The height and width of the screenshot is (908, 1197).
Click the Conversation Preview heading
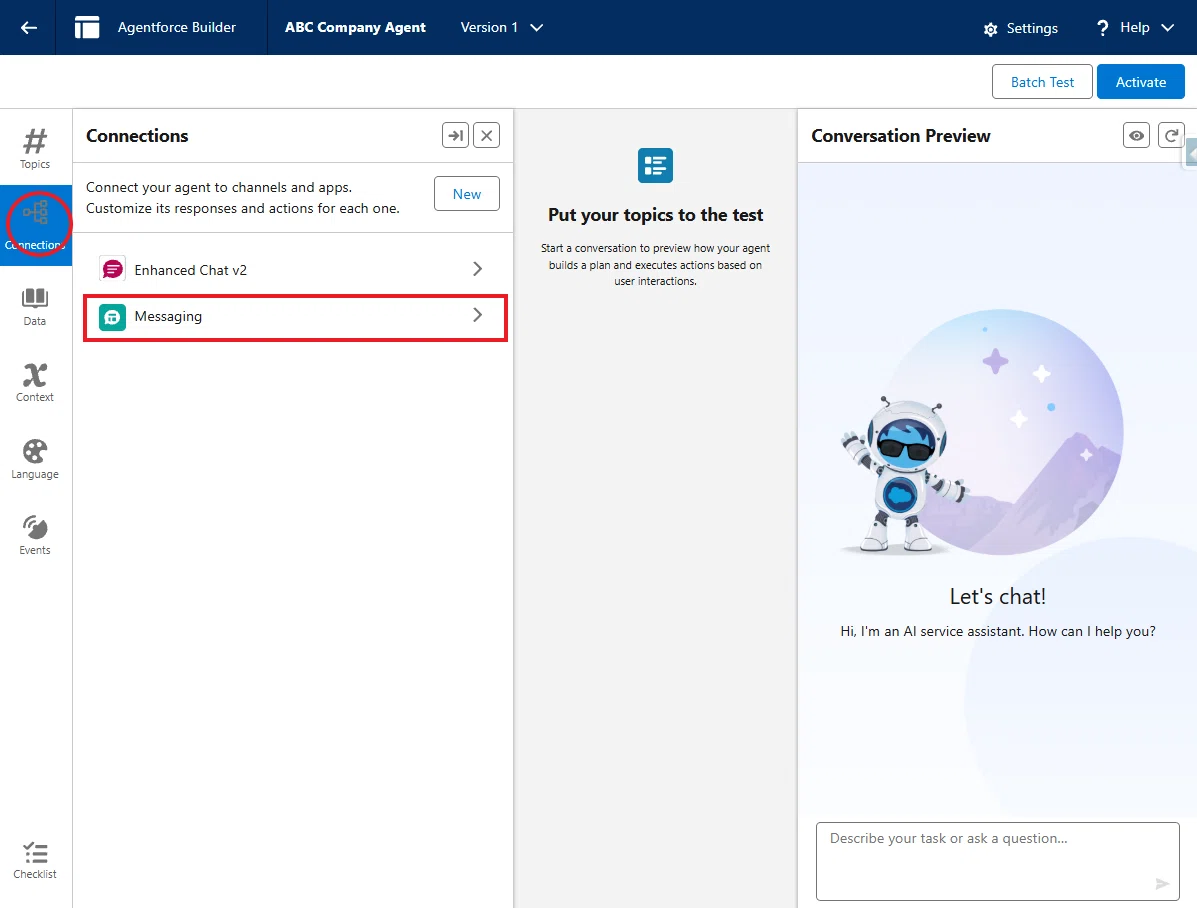pos(900,136)
